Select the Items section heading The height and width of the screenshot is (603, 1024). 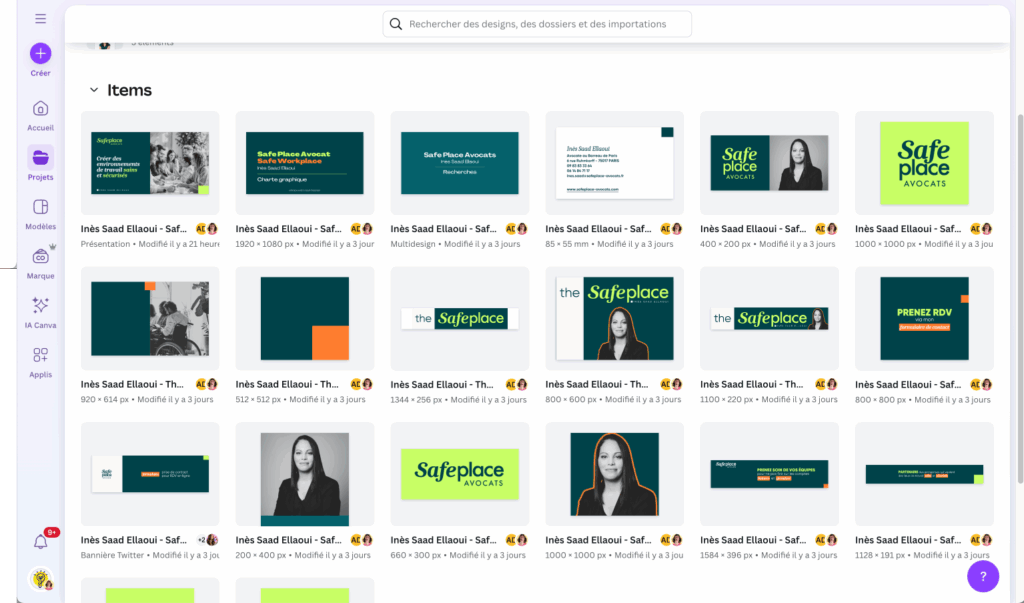click(x=129, y=90)
